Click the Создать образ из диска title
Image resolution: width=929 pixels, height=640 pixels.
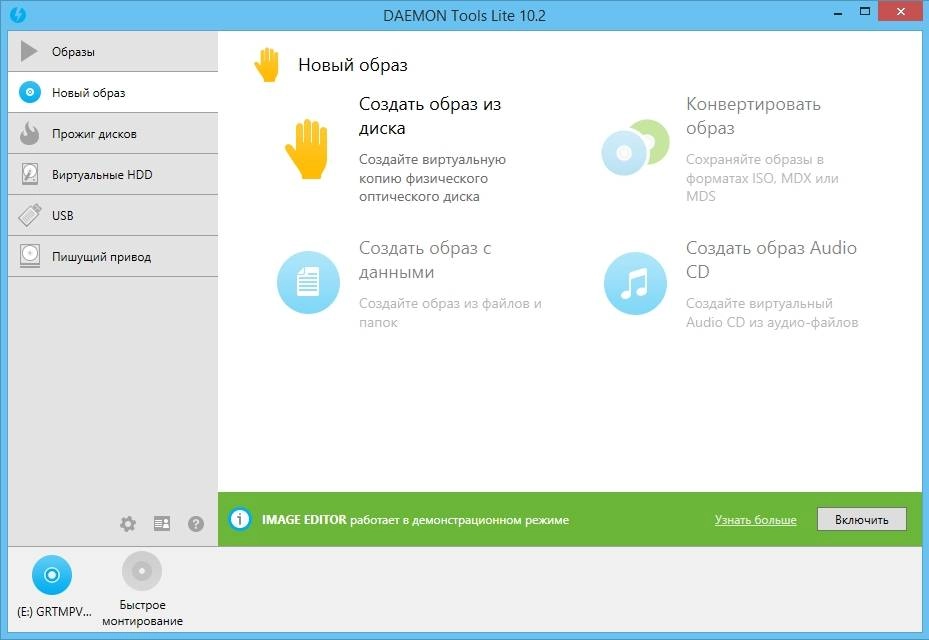pos(430,116)
